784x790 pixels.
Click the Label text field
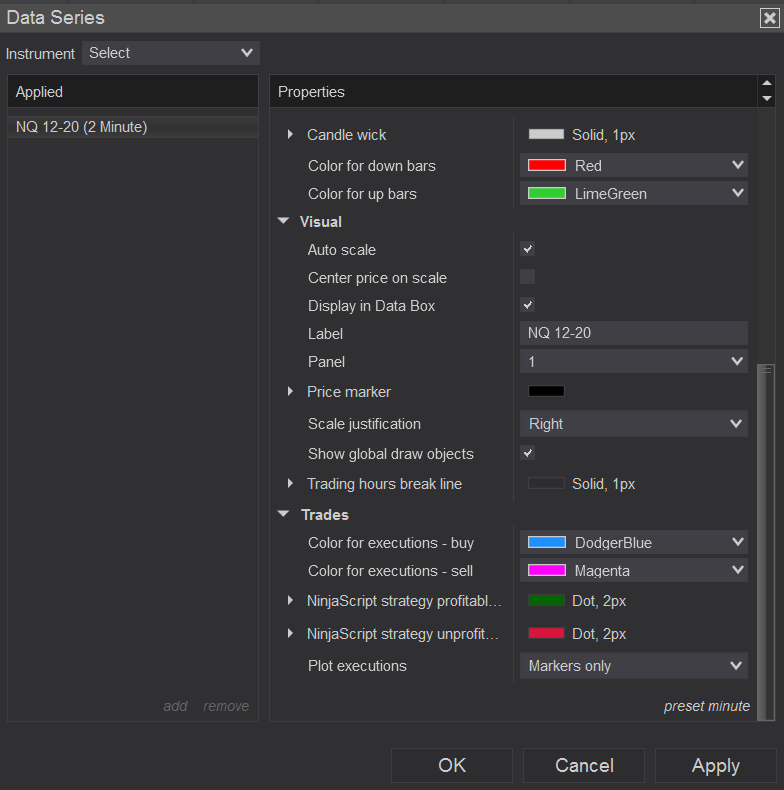634,333
